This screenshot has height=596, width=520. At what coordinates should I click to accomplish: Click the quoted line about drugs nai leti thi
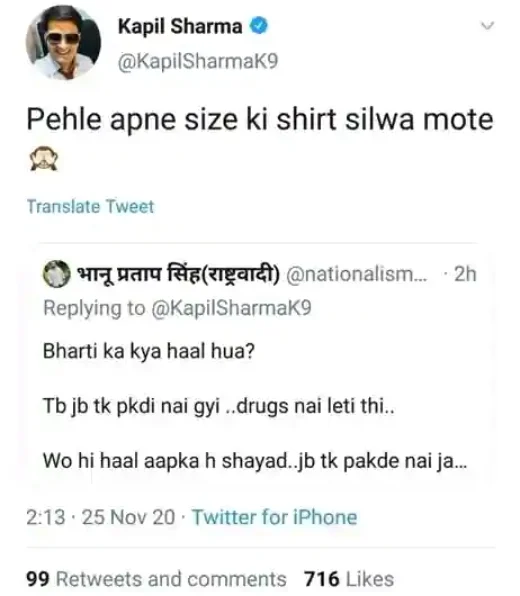219,406
